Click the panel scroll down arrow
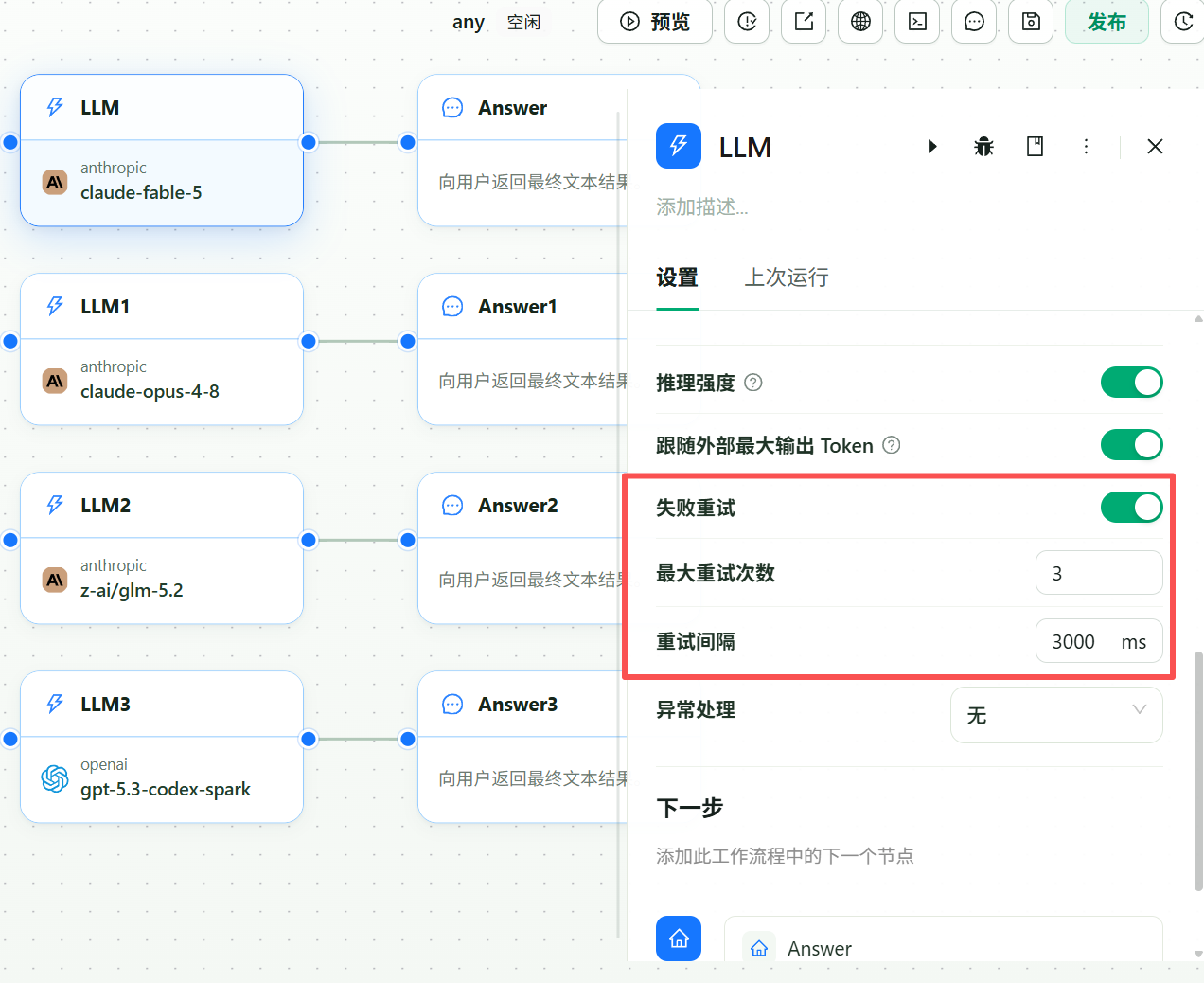This screenshot has height=983, width=1204. coord(1198,954)
